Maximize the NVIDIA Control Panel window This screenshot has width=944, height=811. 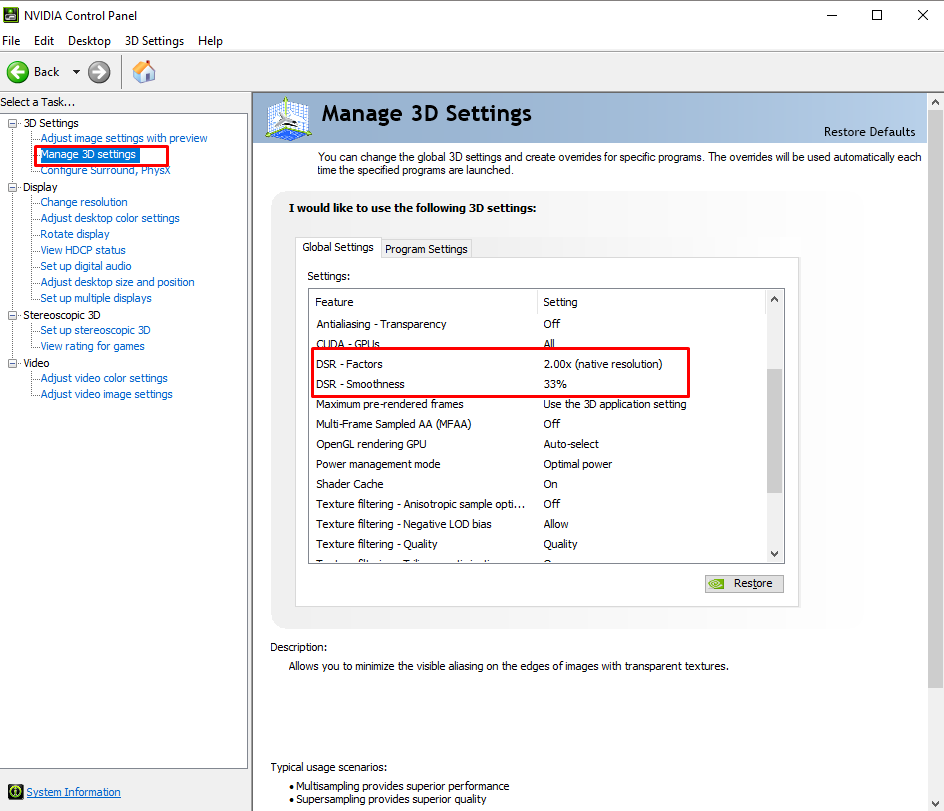(877, 15)
